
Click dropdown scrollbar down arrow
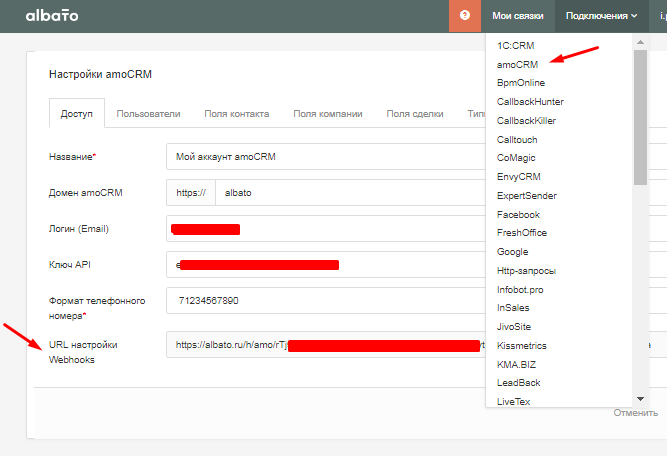coord(640,399)
